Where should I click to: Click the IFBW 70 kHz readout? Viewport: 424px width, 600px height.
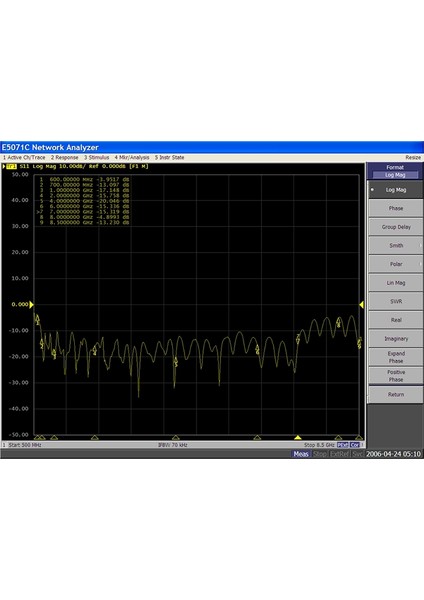(x=173, y=445)
